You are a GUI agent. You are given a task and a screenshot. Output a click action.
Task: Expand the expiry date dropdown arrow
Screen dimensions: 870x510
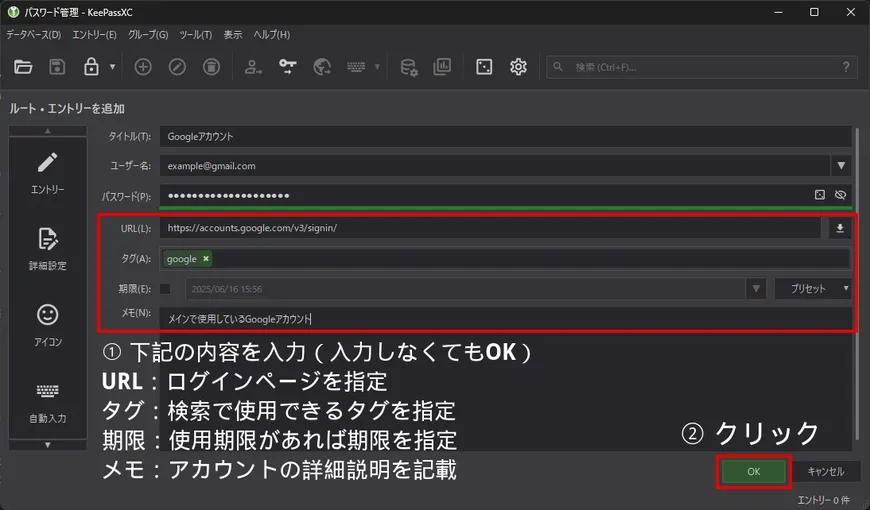click(x=756, y=289)
